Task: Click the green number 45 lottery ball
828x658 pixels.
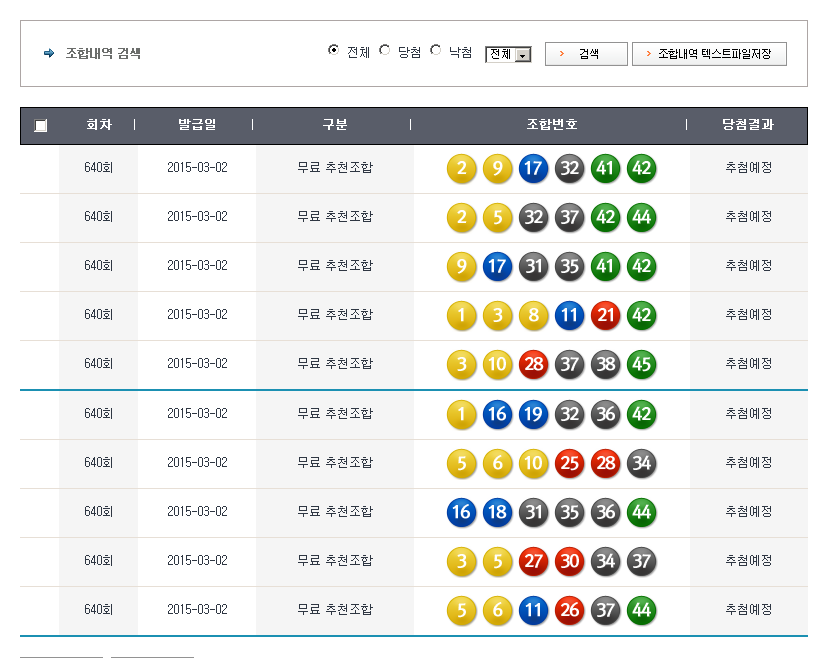Action: pos(641,365)
